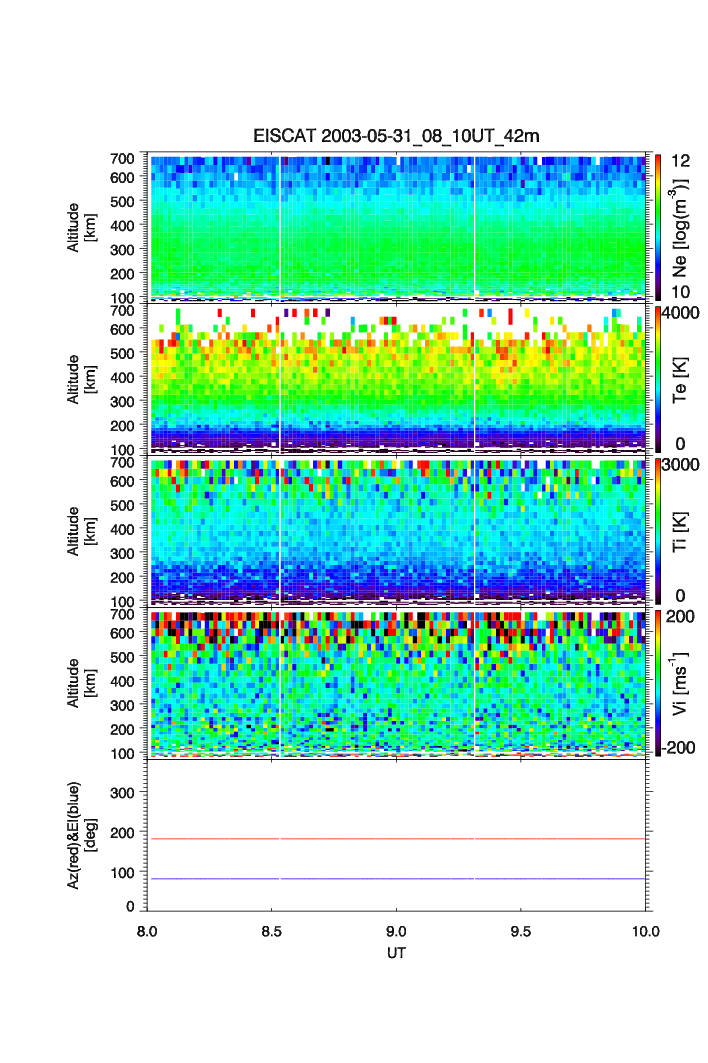This screenshot has height=1063, width=708.
Task: Click the EISCAT 2003-05-31 plot title
Action: (396, 137)
